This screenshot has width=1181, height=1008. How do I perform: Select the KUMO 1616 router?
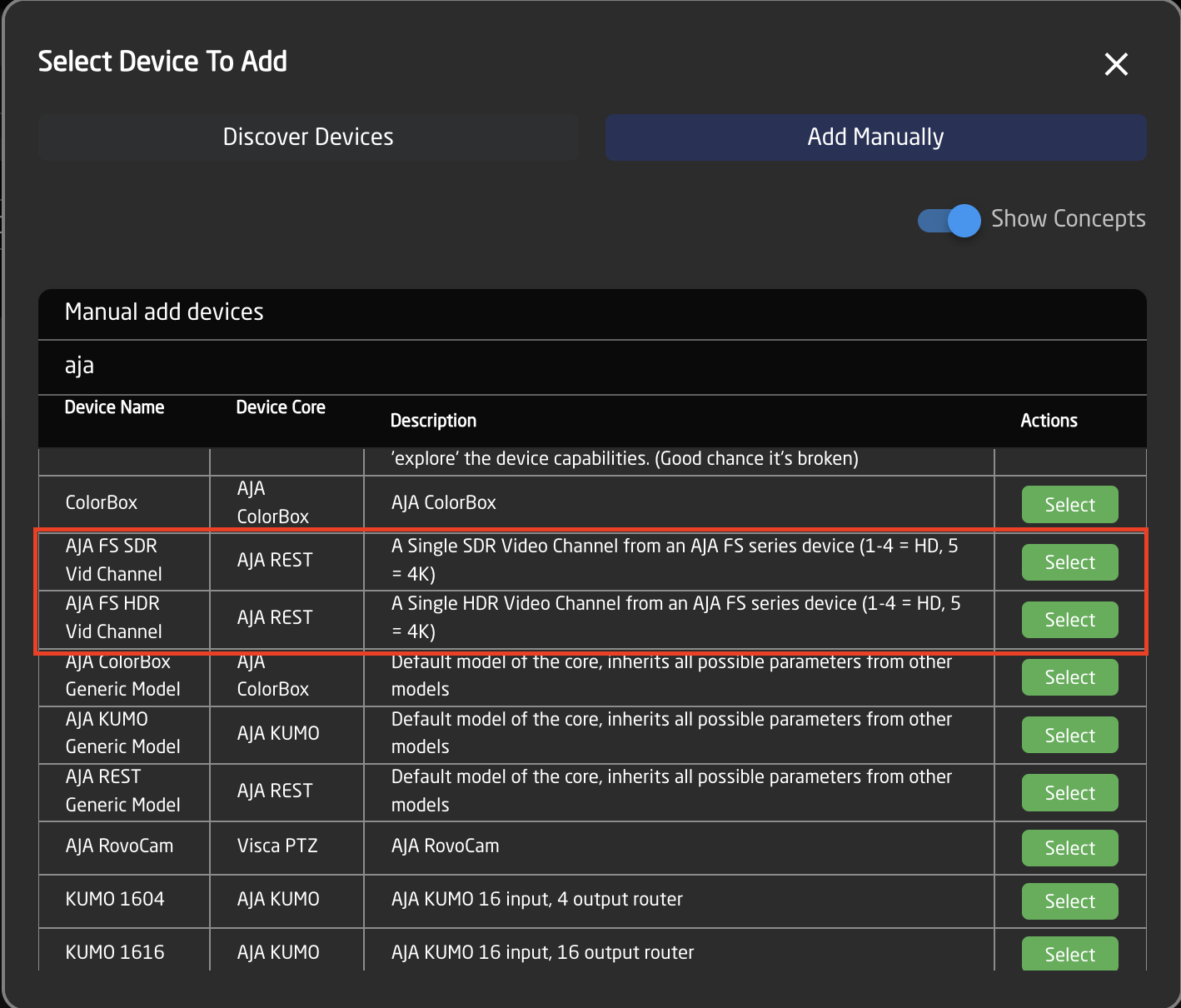[1069, 954]
